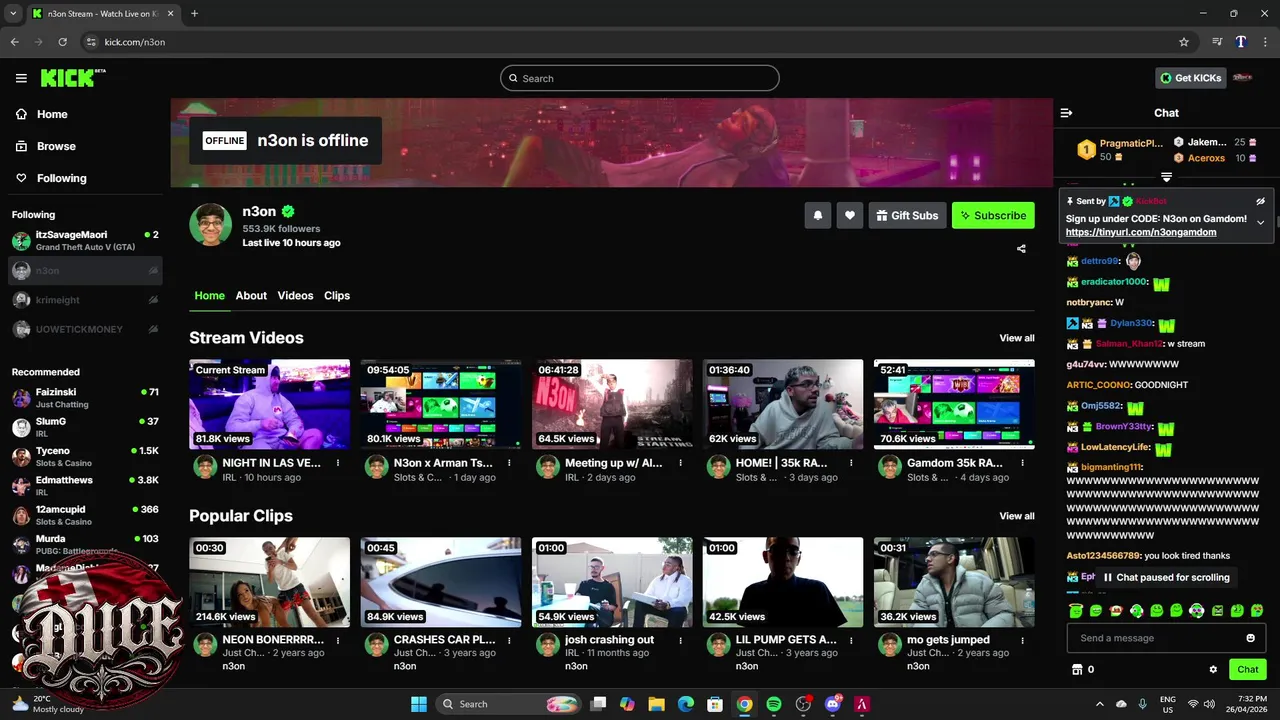This screenshot has height=720, width=1280.
Task: Open the tinyurl.com/n3ongamdom link
Action: coord(1141,232)
